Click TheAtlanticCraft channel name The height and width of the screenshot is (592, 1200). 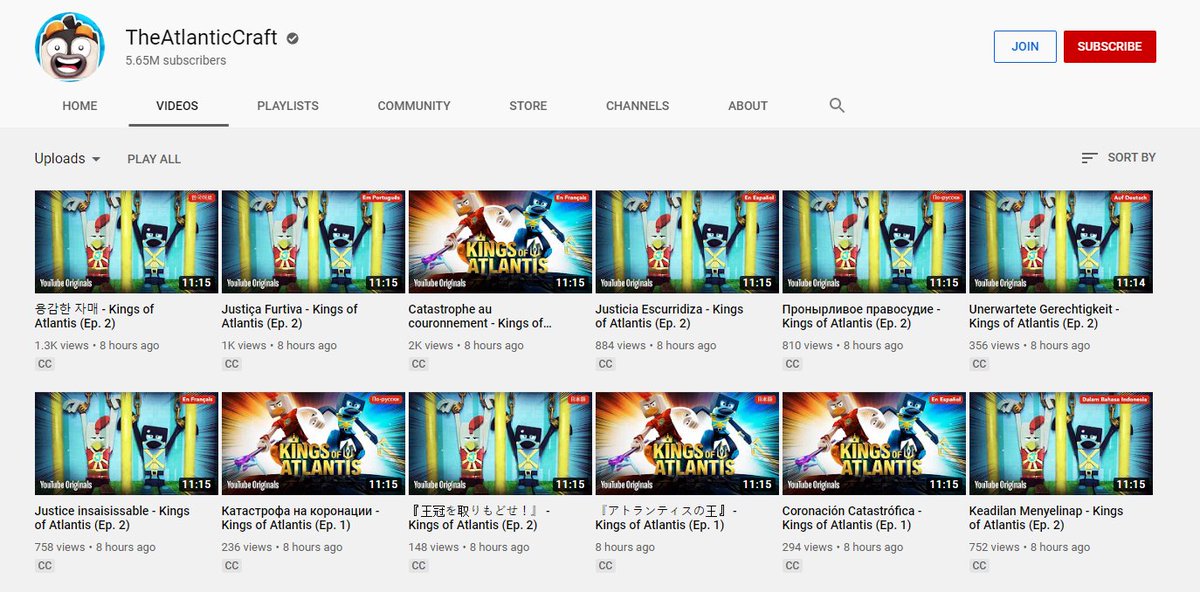[202, 37]
